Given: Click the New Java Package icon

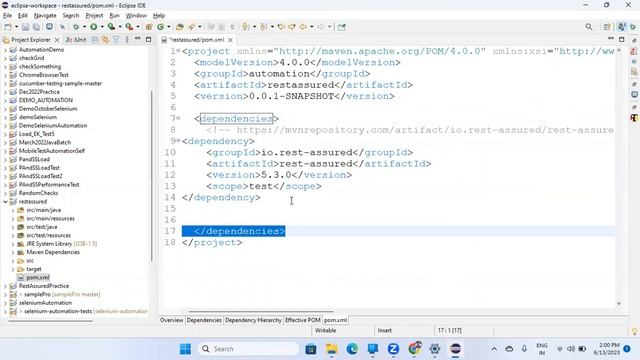Looking at the screenshot, I should coord(149,27).
